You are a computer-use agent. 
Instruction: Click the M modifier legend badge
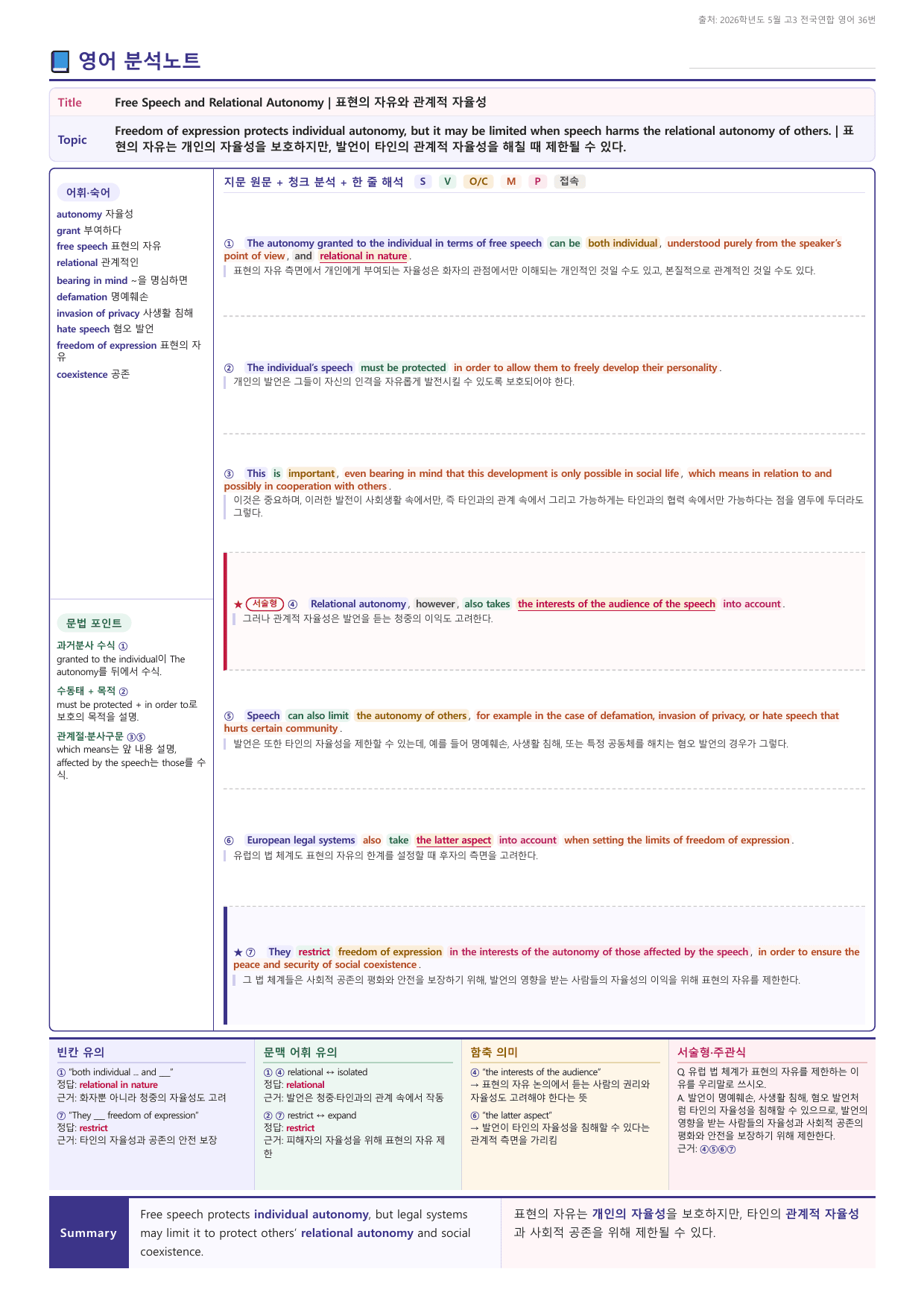511,181
